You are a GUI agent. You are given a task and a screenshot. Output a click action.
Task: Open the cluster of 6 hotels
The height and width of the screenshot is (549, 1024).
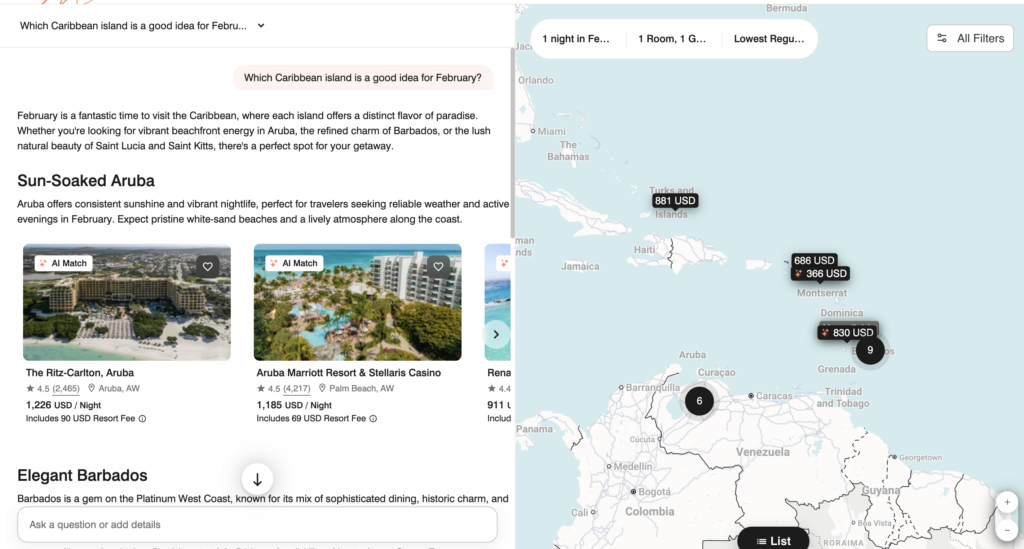[699, 401]
